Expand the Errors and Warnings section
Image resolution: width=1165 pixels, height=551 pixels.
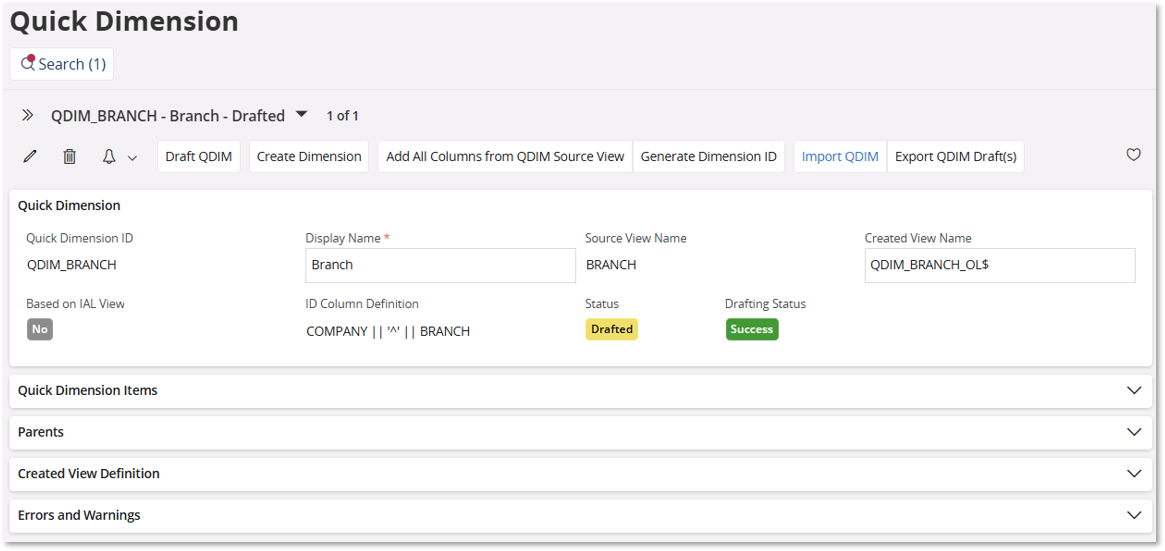[x=580, y=515]
